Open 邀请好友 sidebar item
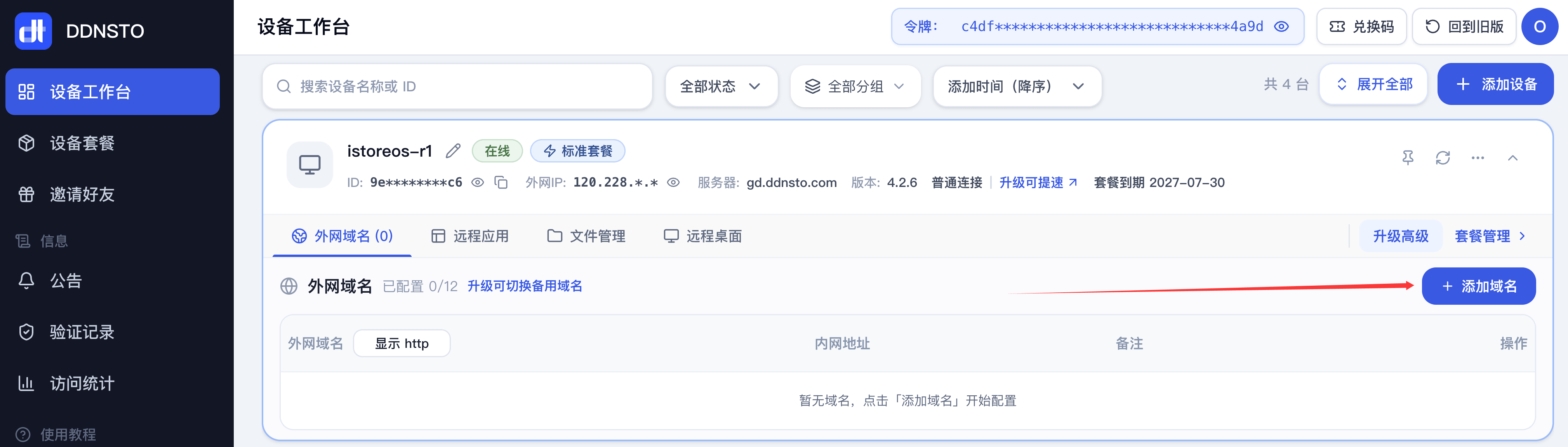 click(113, 194)
